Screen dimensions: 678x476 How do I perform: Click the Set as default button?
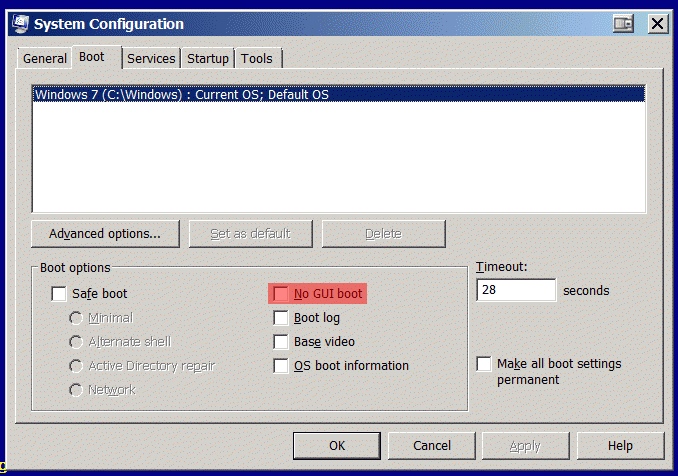coord(250,234)
